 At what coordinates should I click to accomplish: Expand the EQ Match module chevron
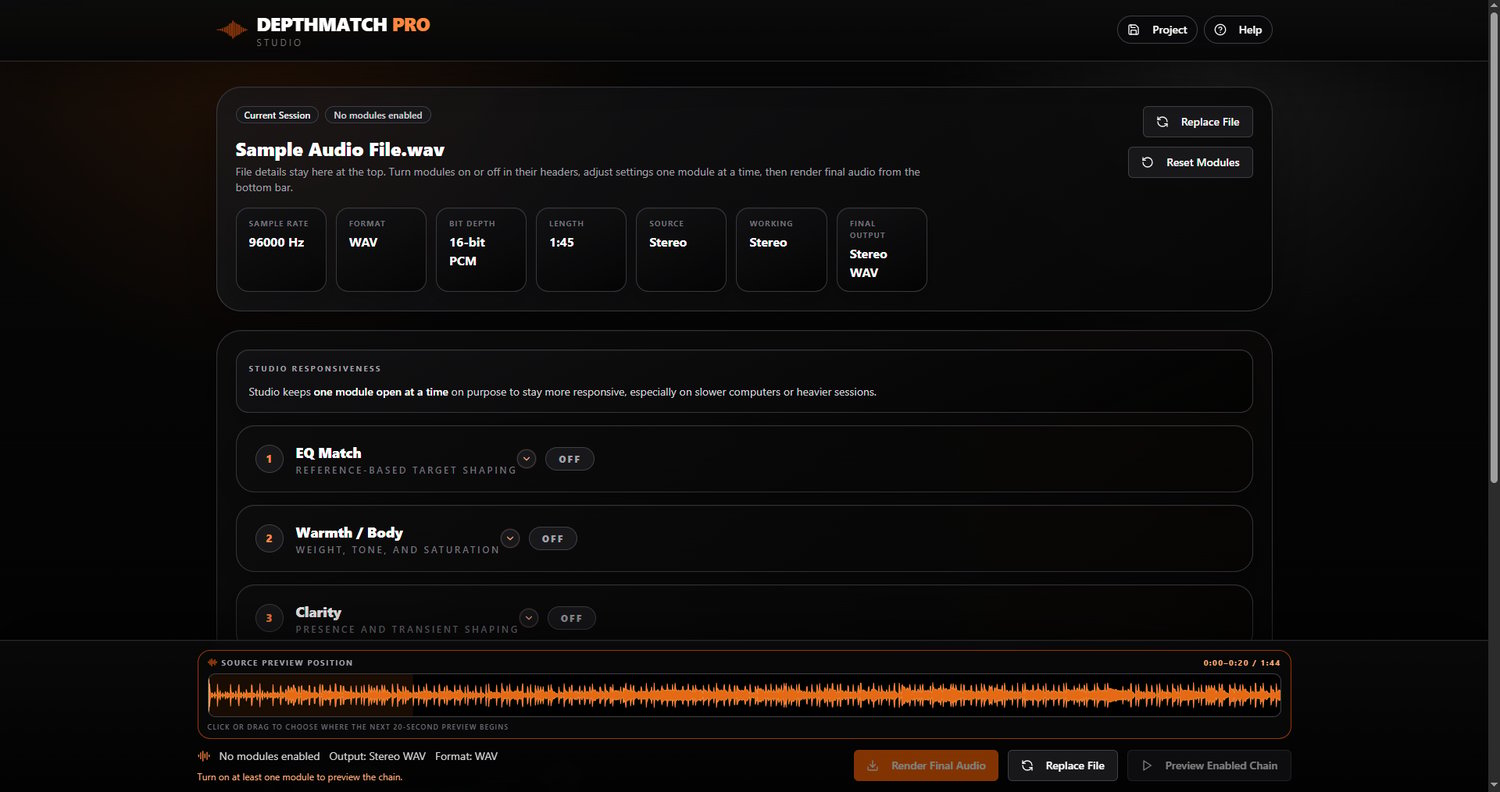[x=527, y=459]
